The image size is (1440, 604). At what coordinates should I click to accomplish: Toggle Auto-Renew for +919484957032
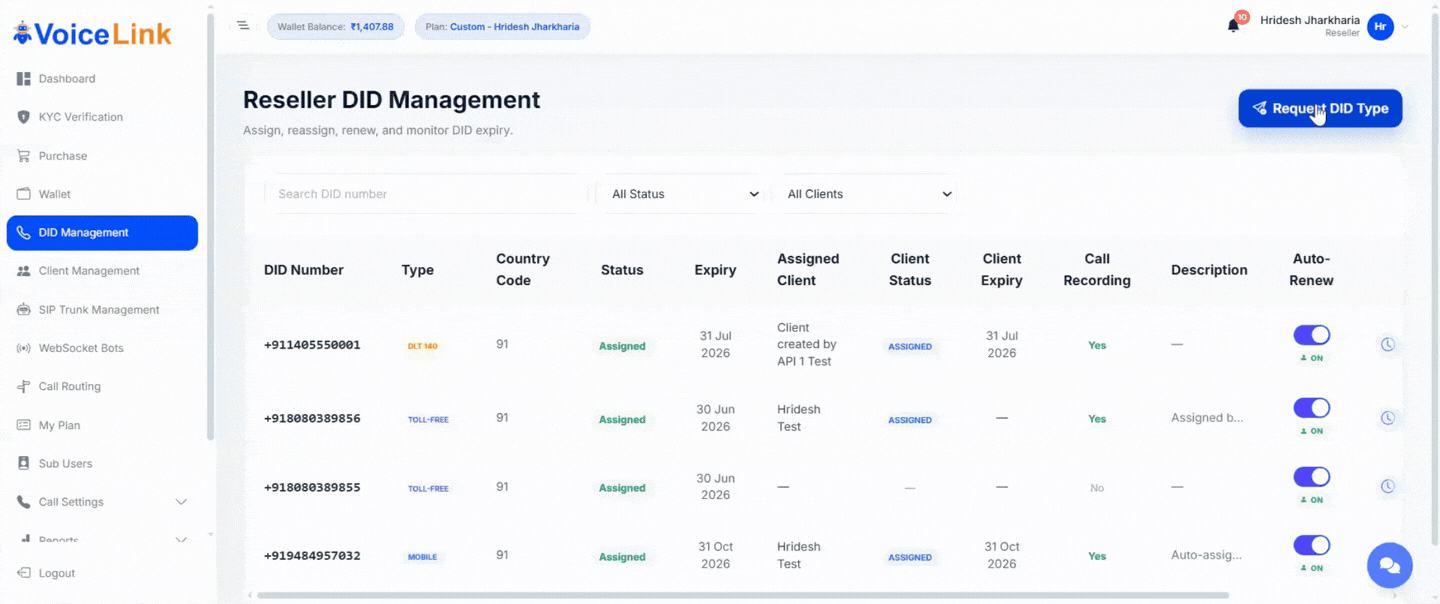click(x=1312, y=545)
